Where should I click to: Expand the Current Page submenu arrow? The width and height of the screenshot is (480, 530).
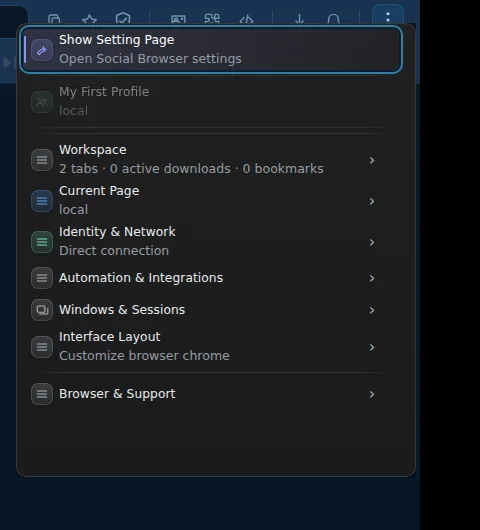[372, 201]
